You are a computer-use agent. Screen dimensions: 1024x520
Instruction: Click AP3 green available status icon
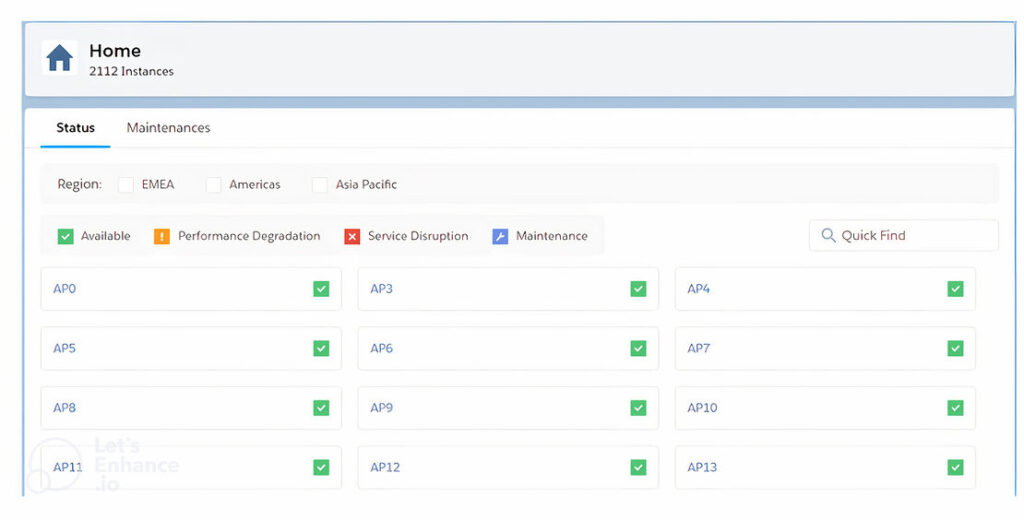[x=638, y=289]
